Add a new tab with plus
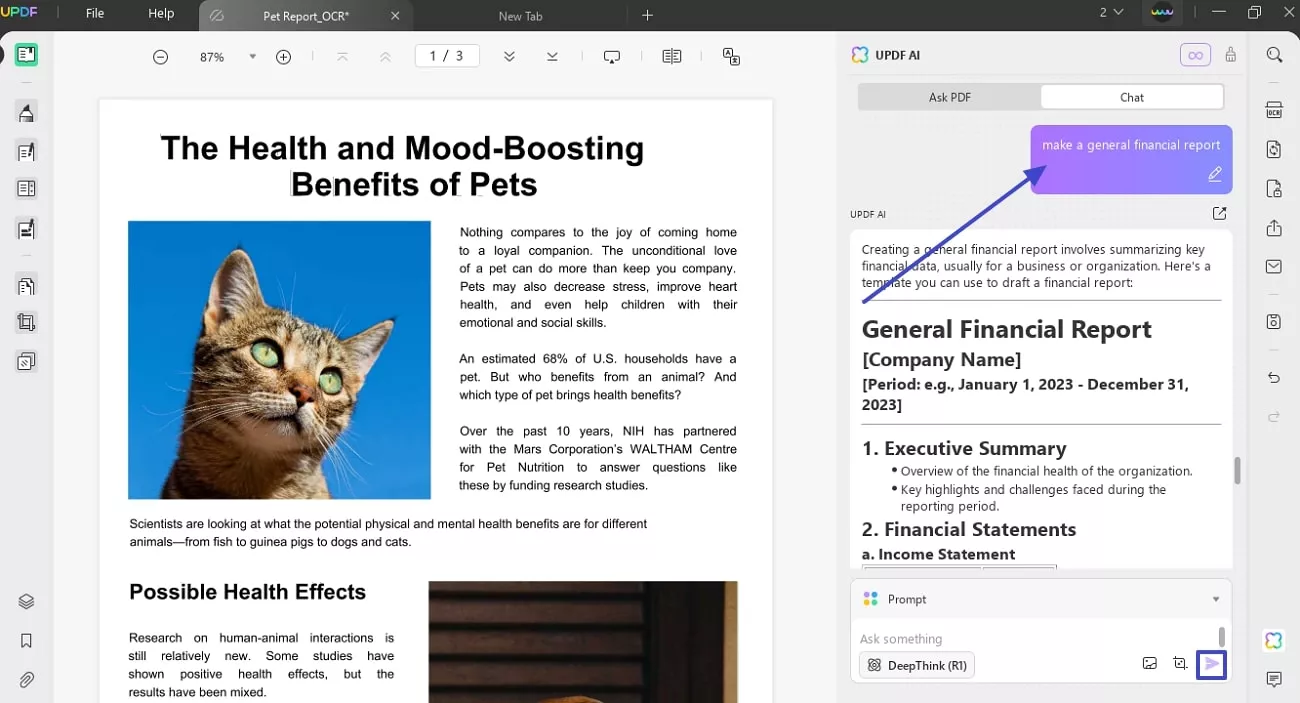The width and height of the screenshot is (1300, 703). pyautogui.click(x=647, y=15)
